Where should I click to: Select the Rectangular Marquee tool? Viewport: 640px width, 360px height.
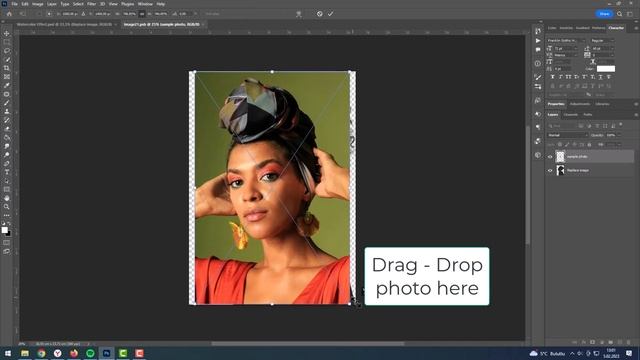(7, 42)
